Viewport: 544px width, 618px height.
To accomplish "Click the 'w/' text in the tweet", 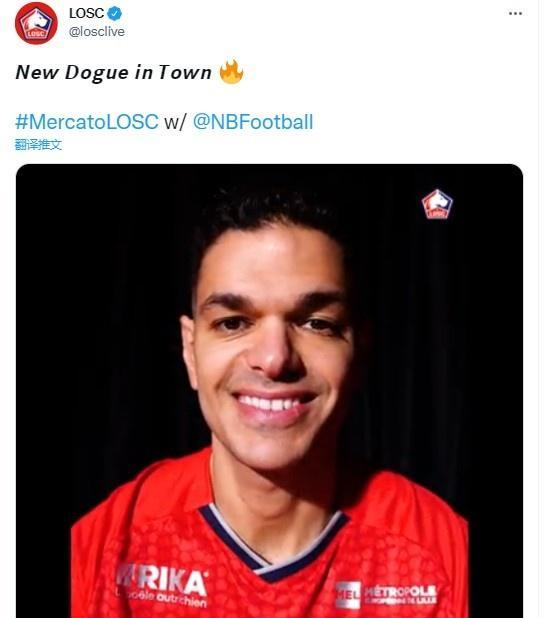I will [175, 122].
